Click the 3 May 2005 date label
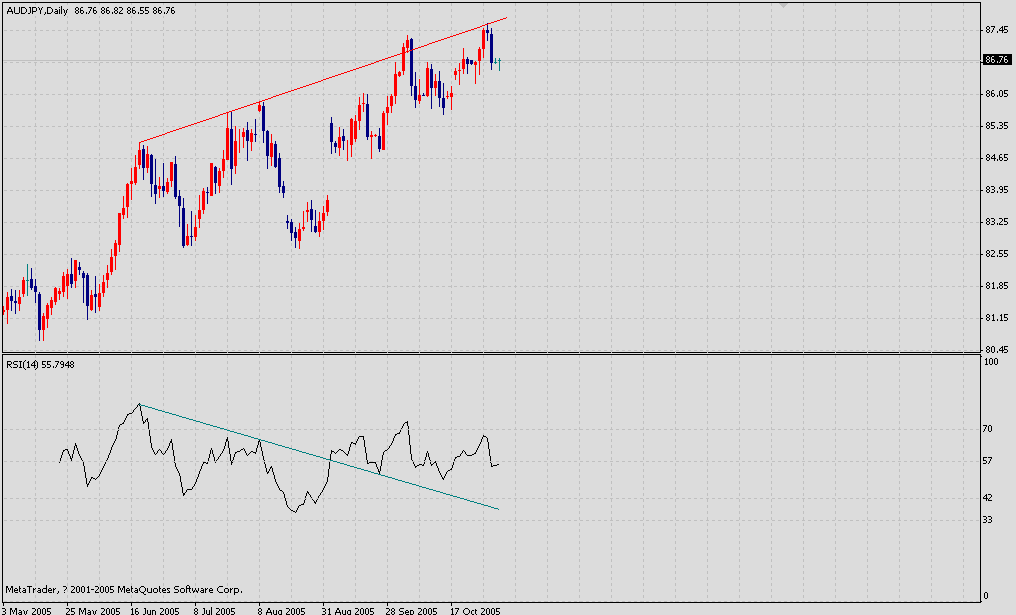Image resolution: width=1016 pixels, height=615 pixels. tap(26, 610)
